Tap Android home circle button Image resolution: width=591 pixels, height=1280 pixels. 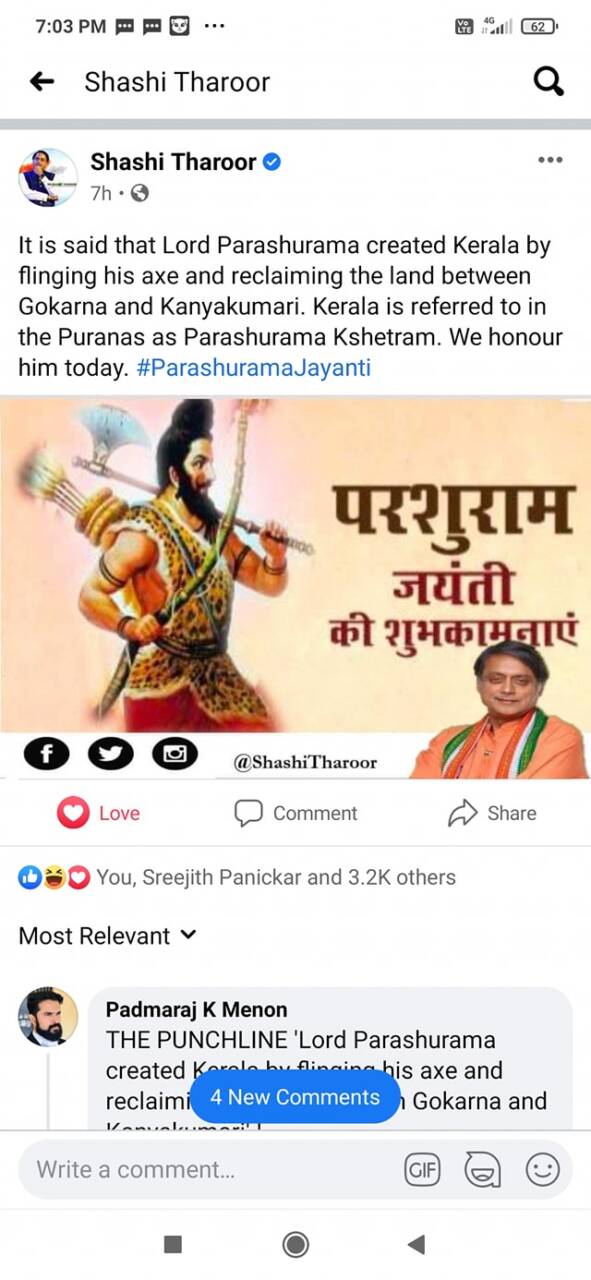click(295, 1244)
